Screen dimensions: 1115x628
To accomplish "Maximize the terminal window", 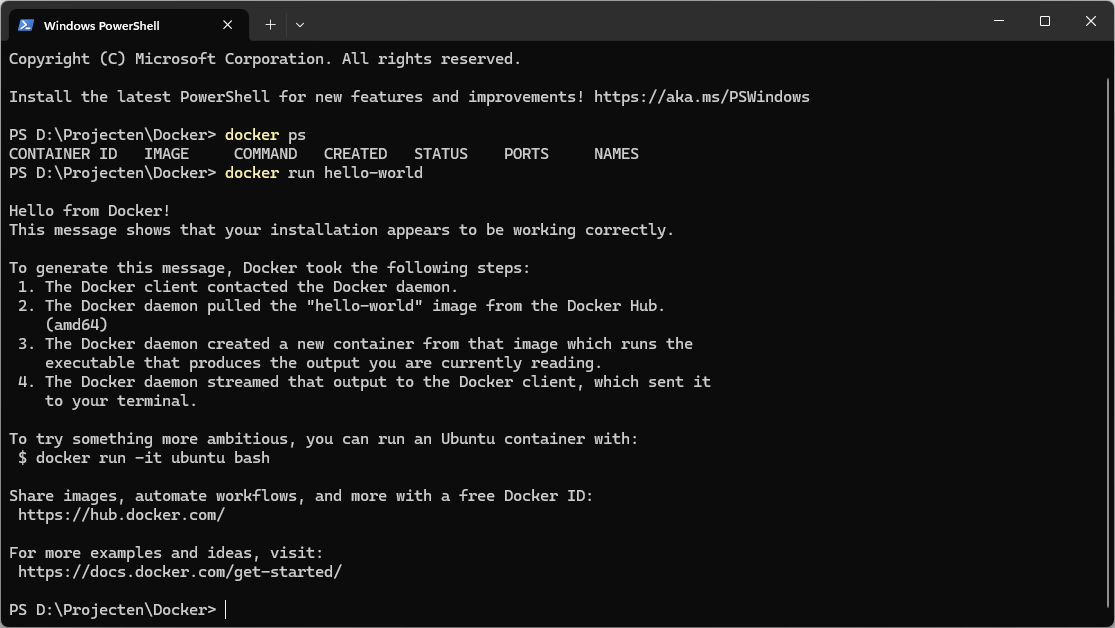I will 1045,21.
